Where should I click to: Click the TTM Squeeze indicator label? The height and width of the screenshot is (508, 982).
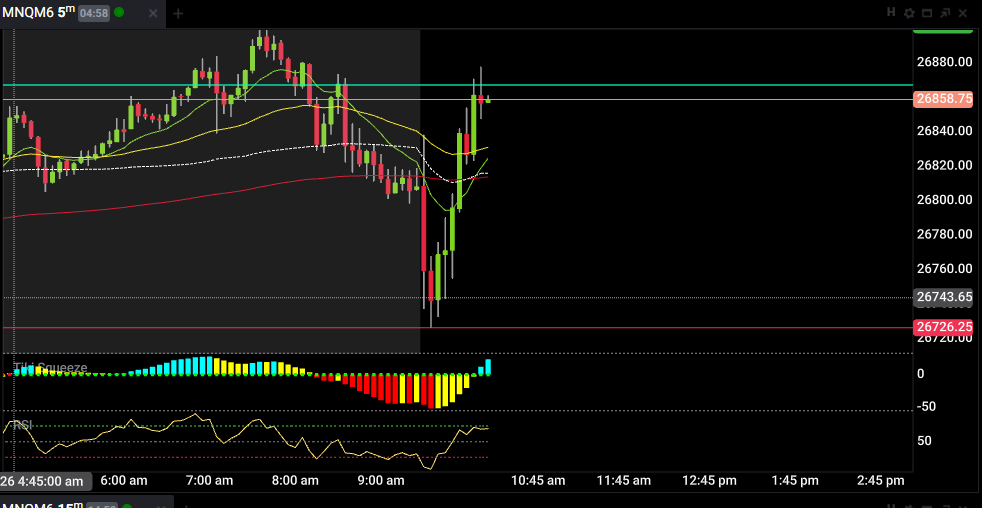coord(51,368)
